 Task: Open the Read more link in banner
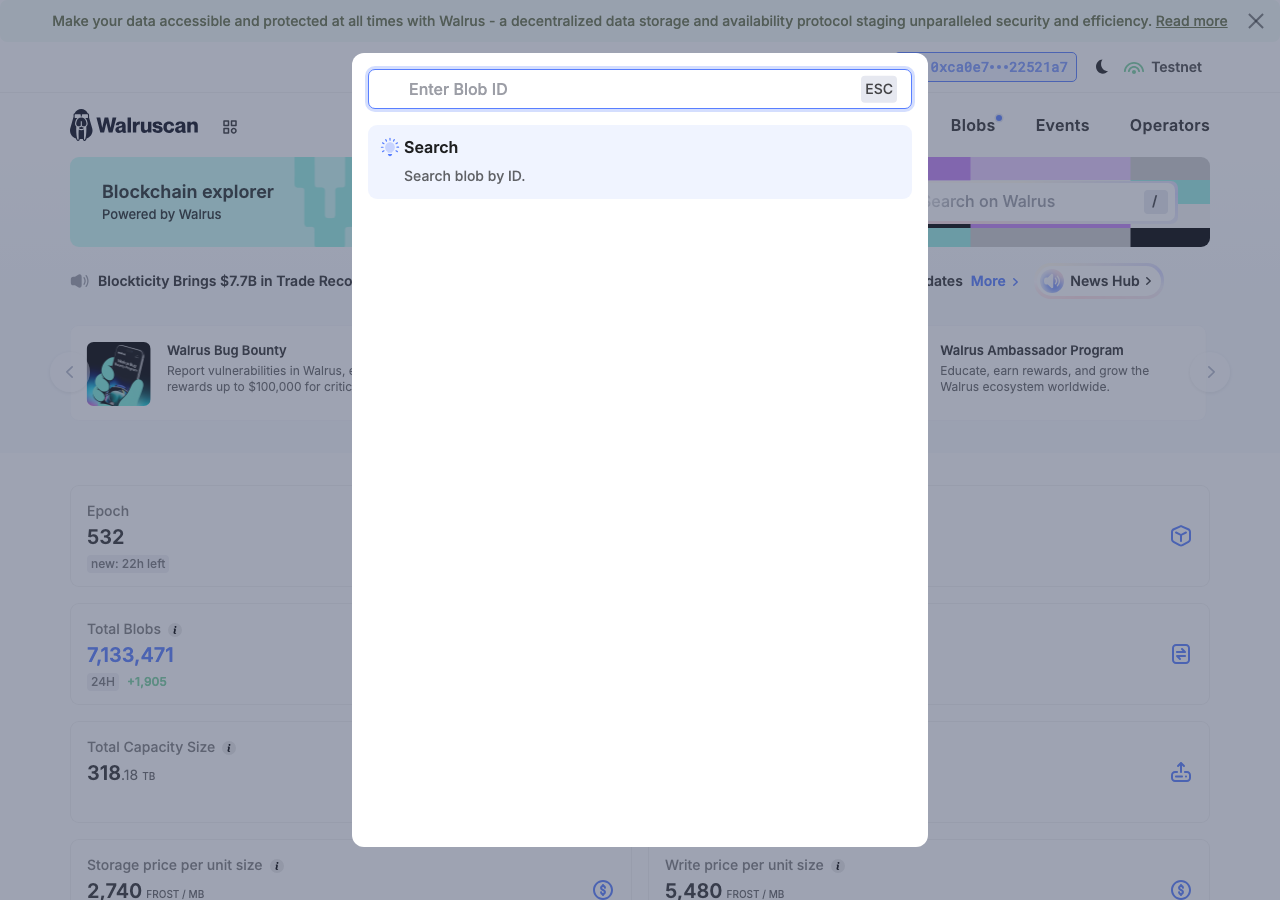tap(1191, 21)
